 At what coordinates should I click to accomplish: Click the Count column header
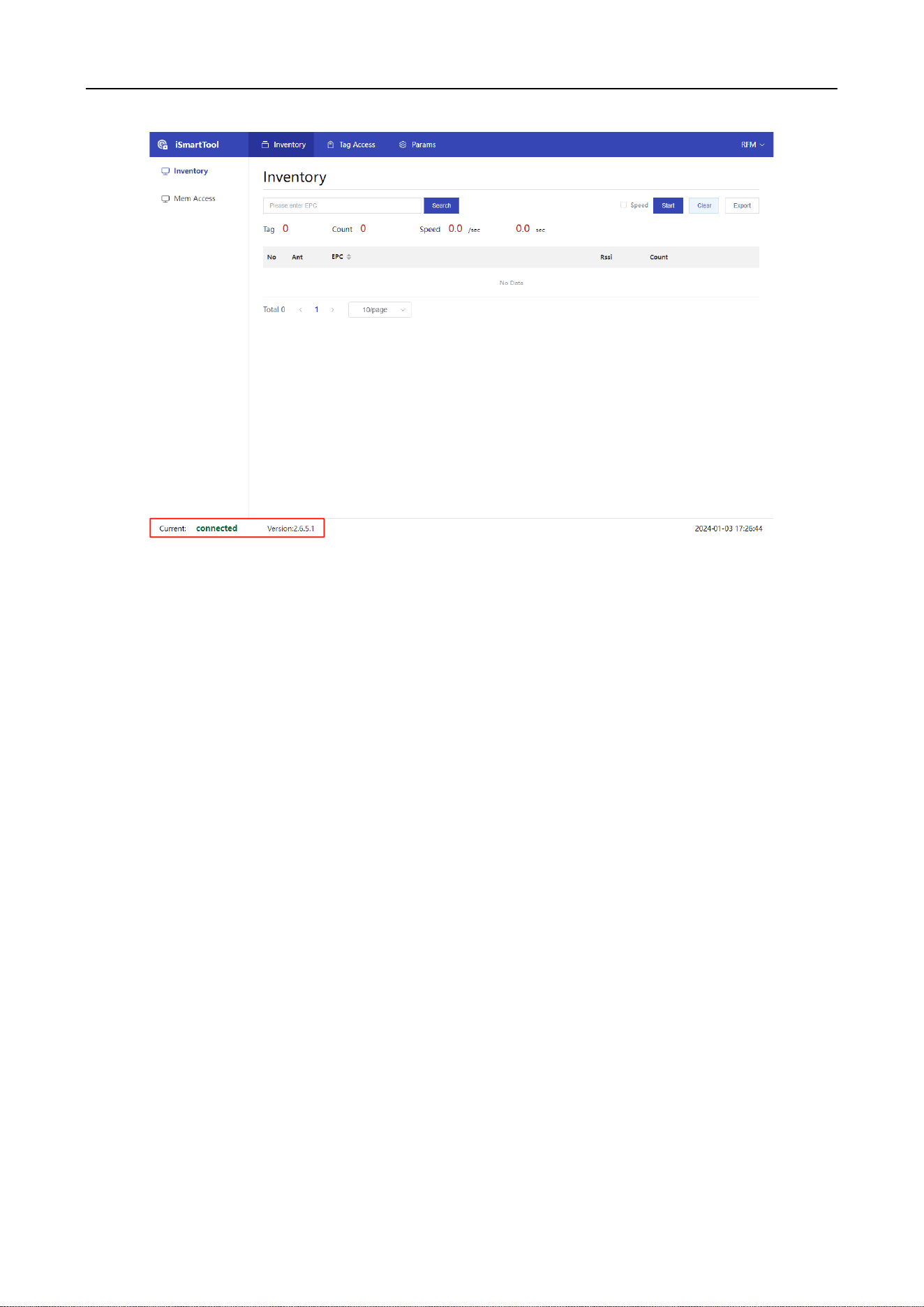click(659, 257)
